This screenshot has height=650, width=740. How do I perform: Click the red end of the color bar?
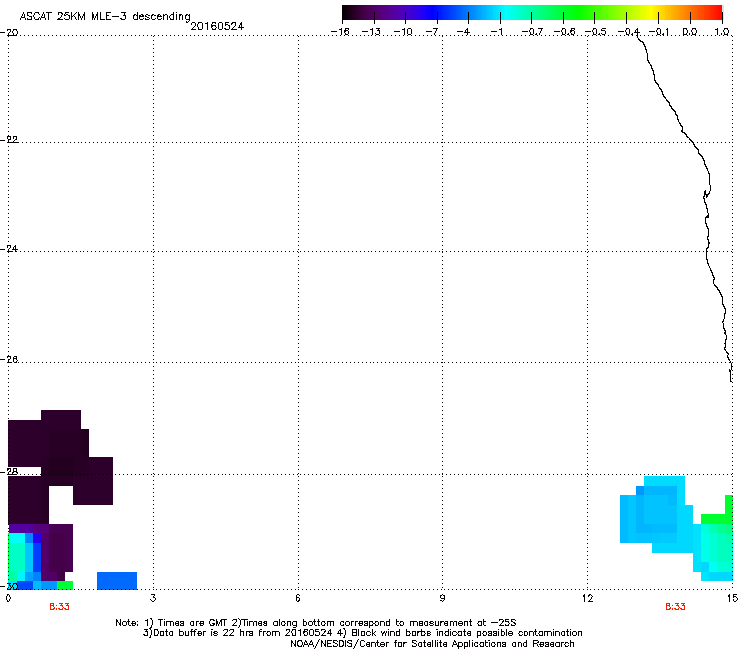pyautogui.click(x=715, y=13)
